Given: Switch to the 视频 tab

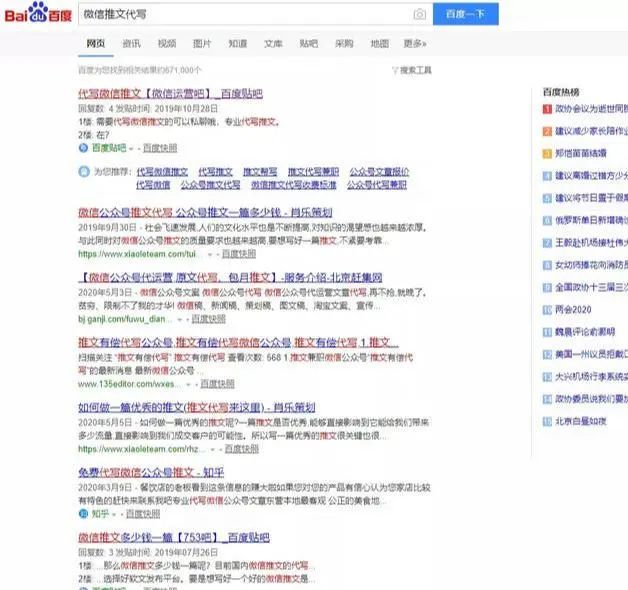Looking at the screenshot, I should (x=167, y=44).
